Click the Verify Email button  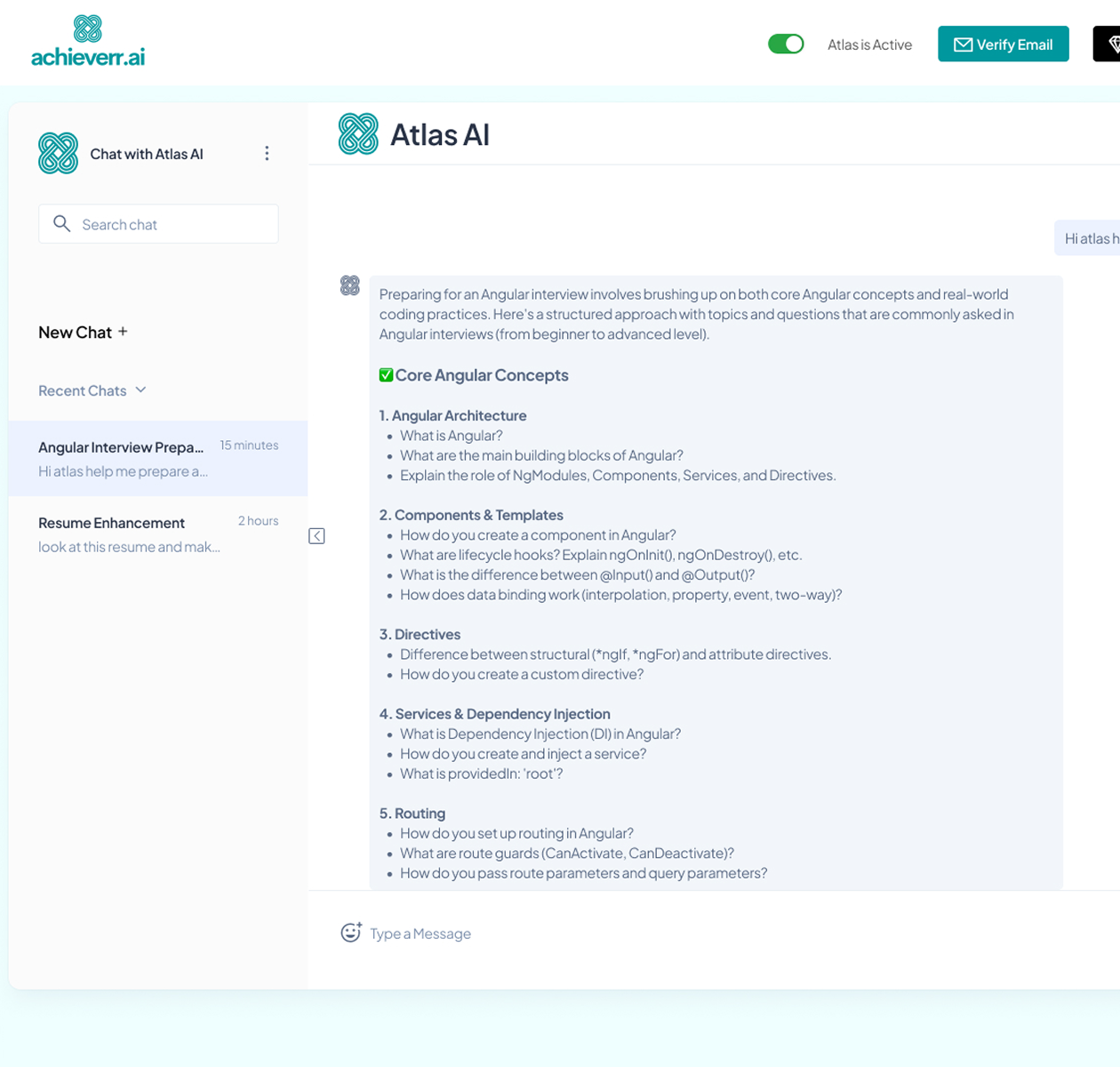pyautogui.click(x=1003, y=44)
